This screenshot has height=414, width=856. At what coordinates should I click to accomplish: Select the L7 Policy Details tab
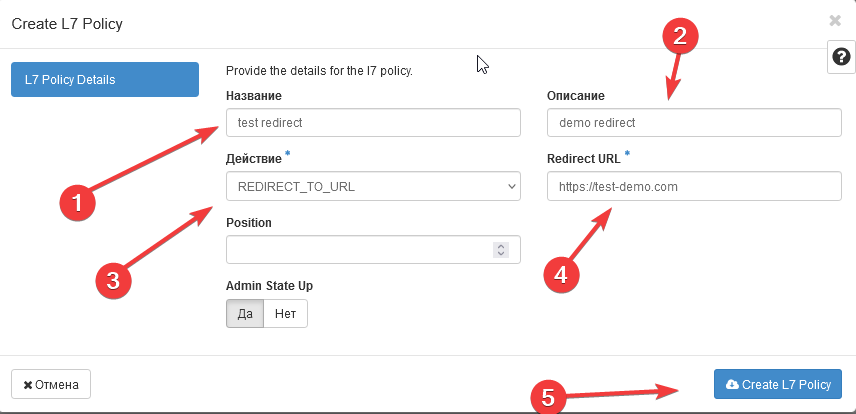(x=104, y=80)
